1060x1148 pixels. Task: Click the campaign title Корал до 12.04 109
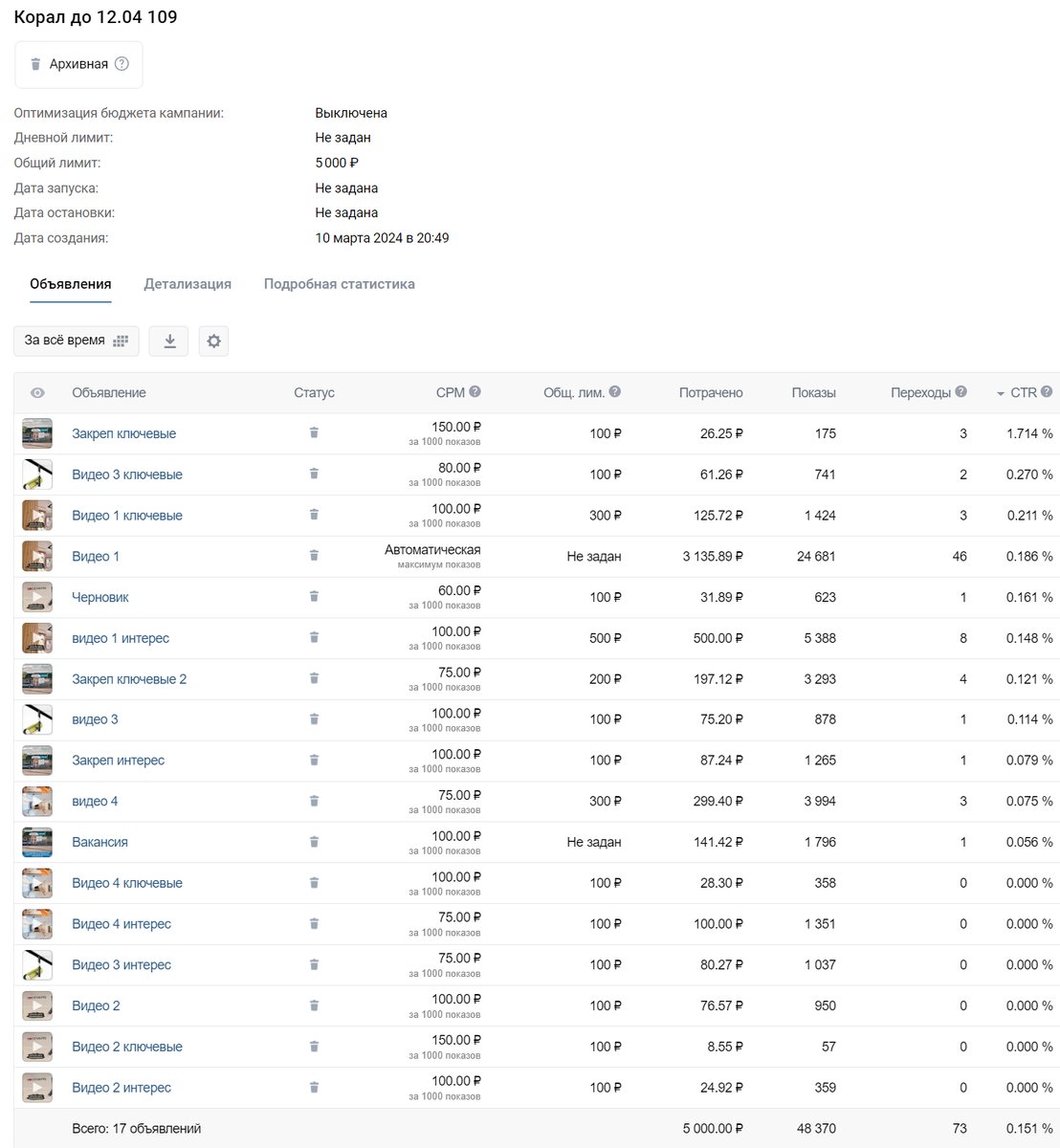point(96,17)
